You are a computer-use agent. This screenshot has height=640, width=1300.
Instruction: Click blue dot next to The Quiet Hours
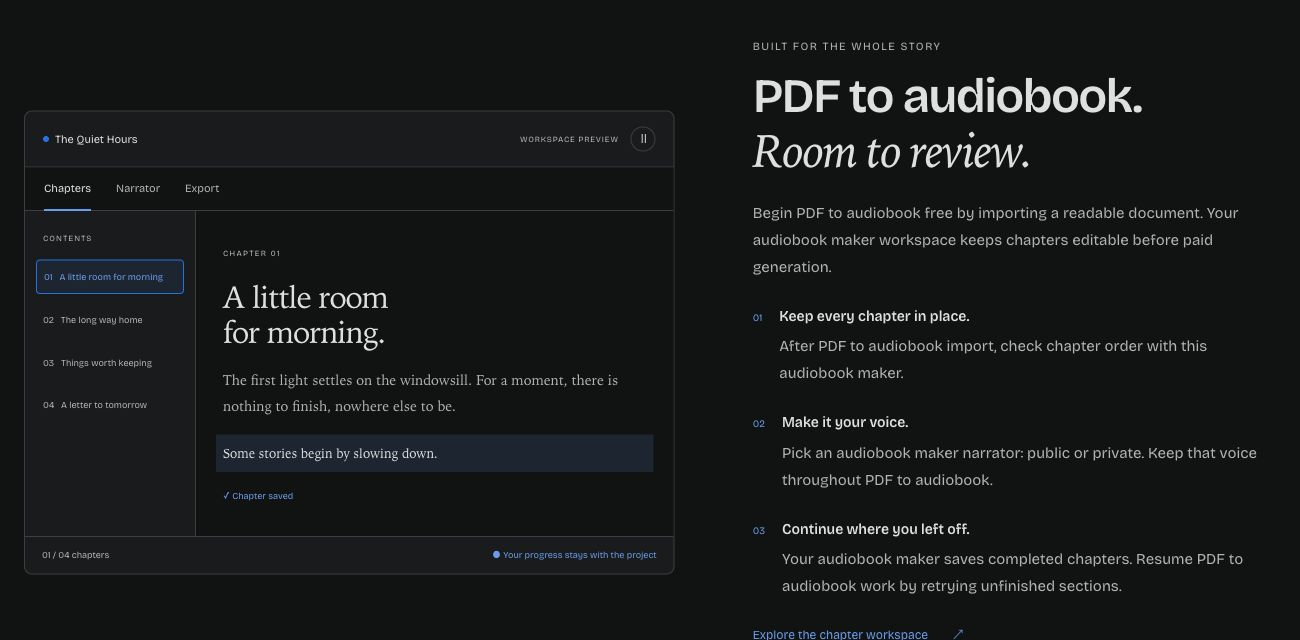pos(46,139)
